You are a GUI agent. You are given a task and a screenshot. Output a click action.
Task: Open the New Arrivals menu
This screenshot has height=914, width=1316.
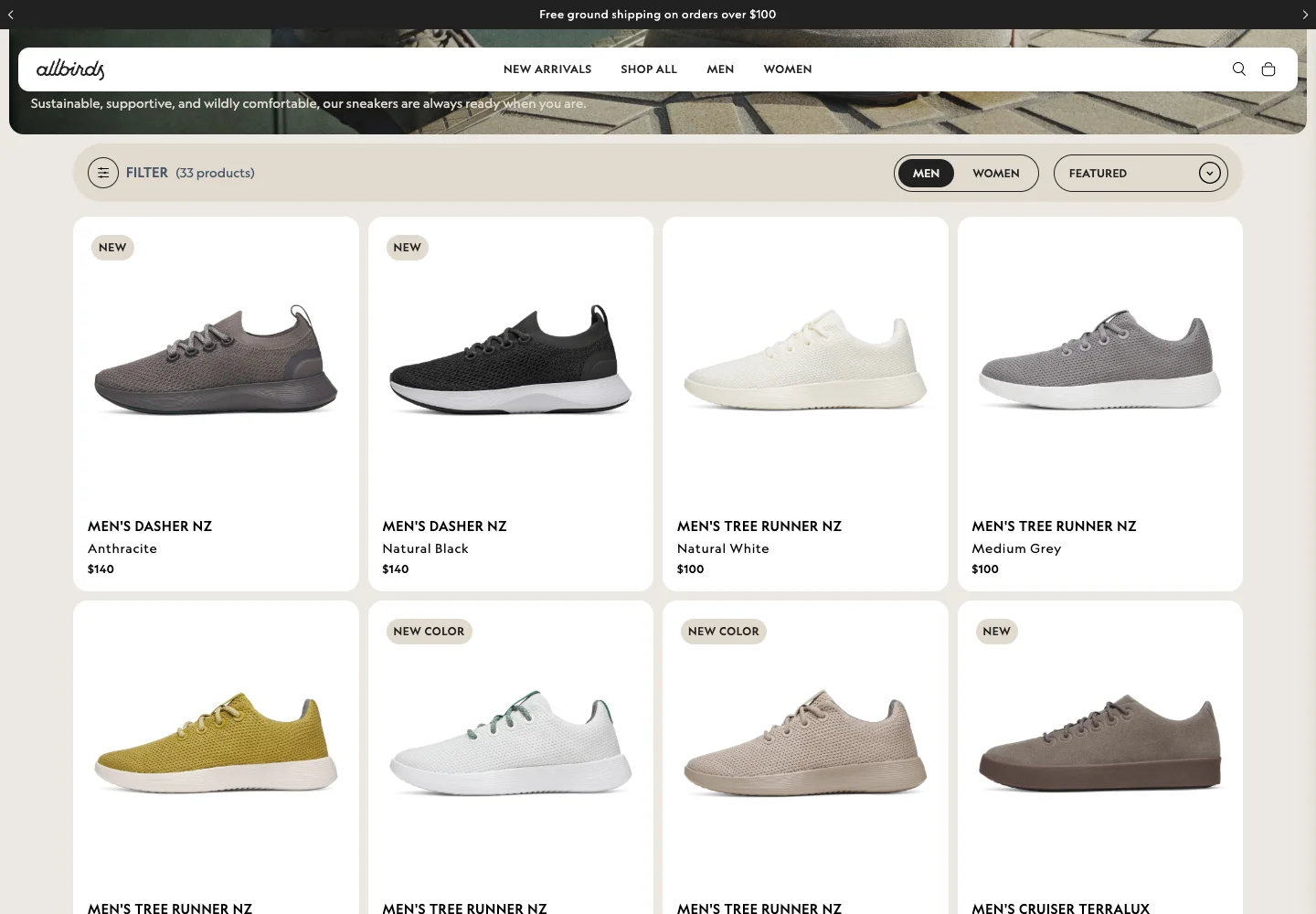pos(547,69)
